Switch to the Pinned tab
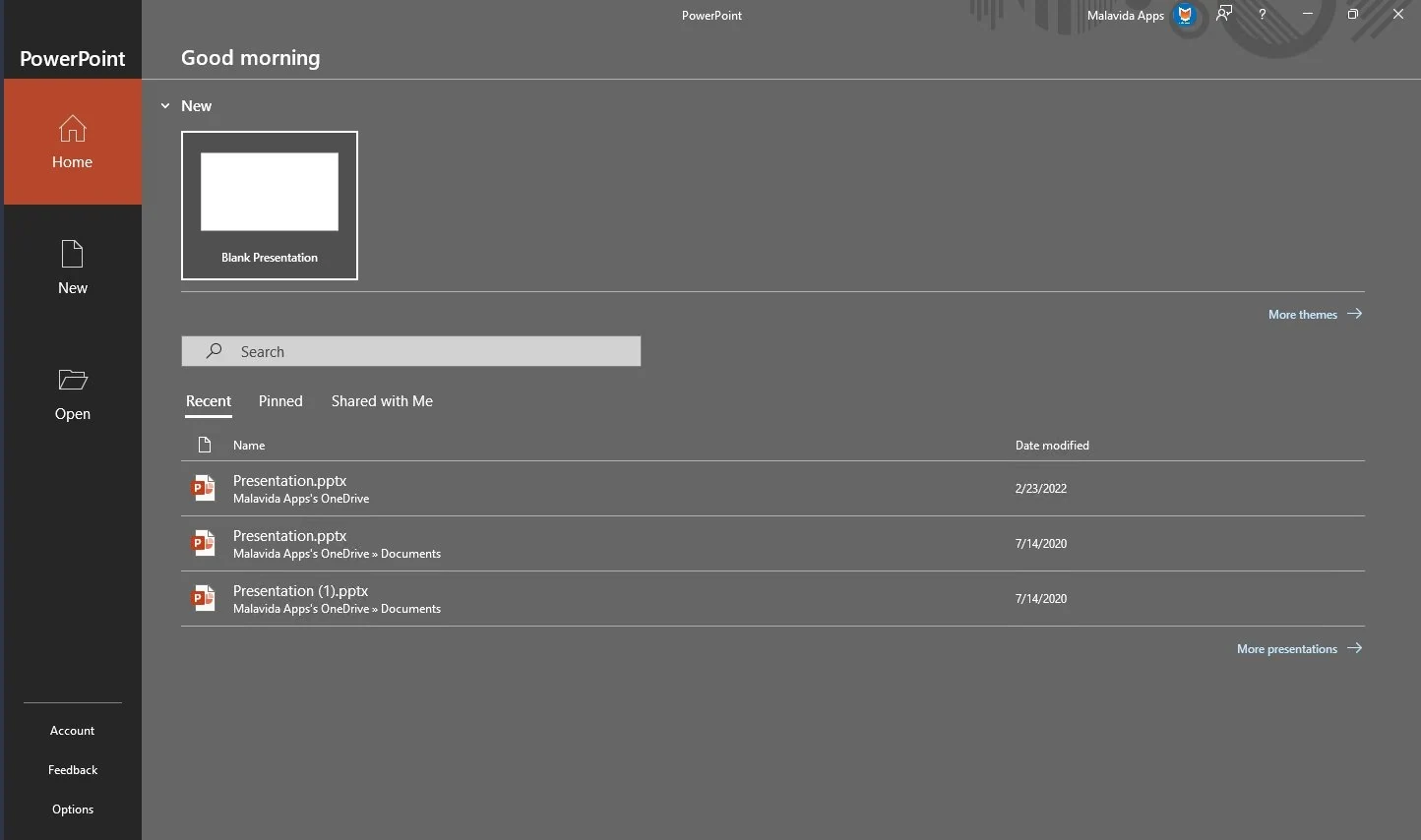Image resolution: width=1421 pixels, height=840 pixels. (x=280, y=401)
